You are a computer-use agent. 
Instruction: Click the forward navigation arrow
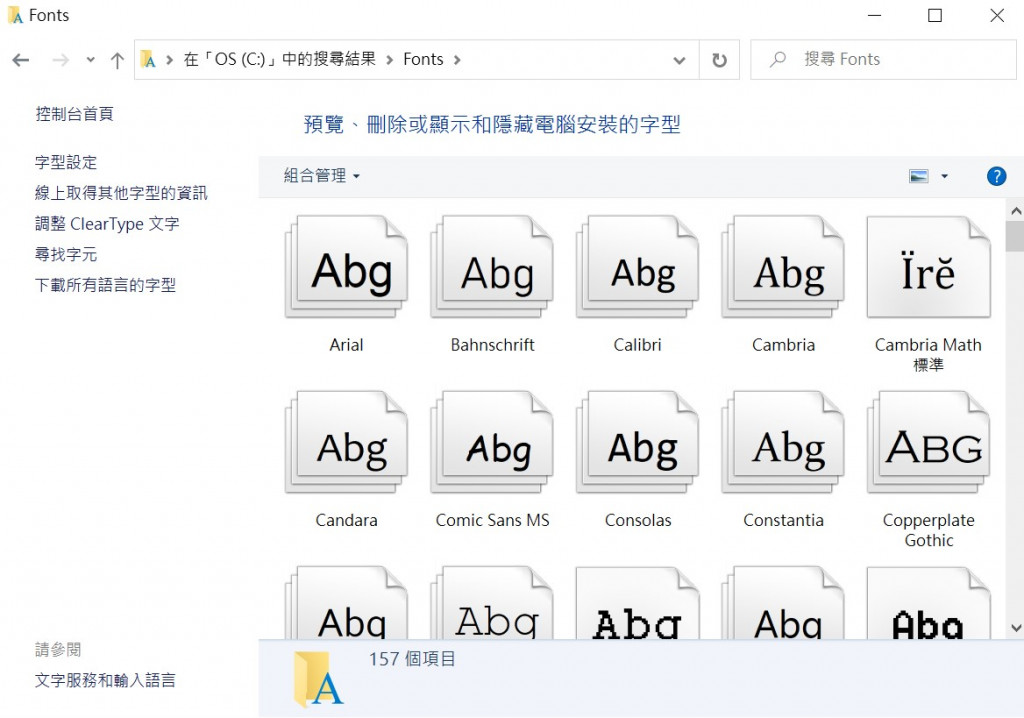point(60,60)
